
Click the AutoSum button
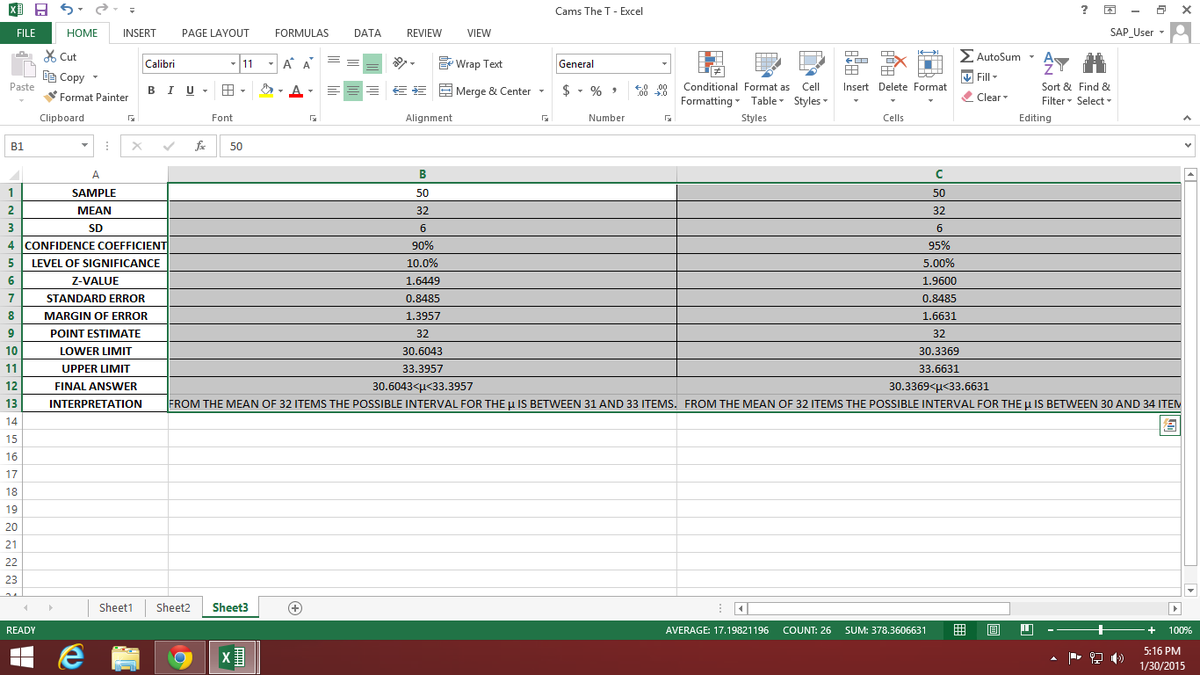(x=991, y=57)
